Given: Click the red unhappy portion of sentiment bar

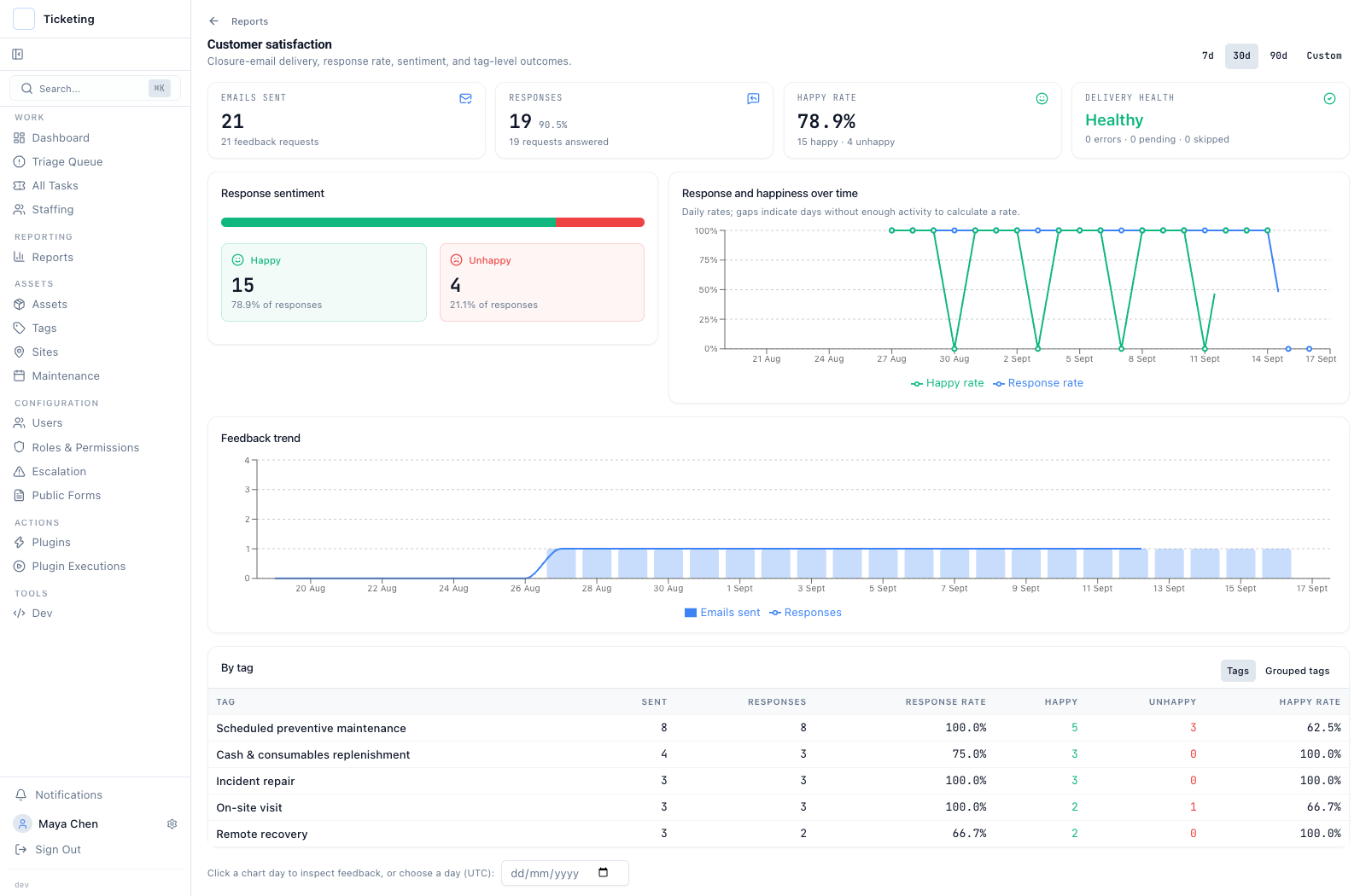Looking at the screenshot, I should pos(600,223).
